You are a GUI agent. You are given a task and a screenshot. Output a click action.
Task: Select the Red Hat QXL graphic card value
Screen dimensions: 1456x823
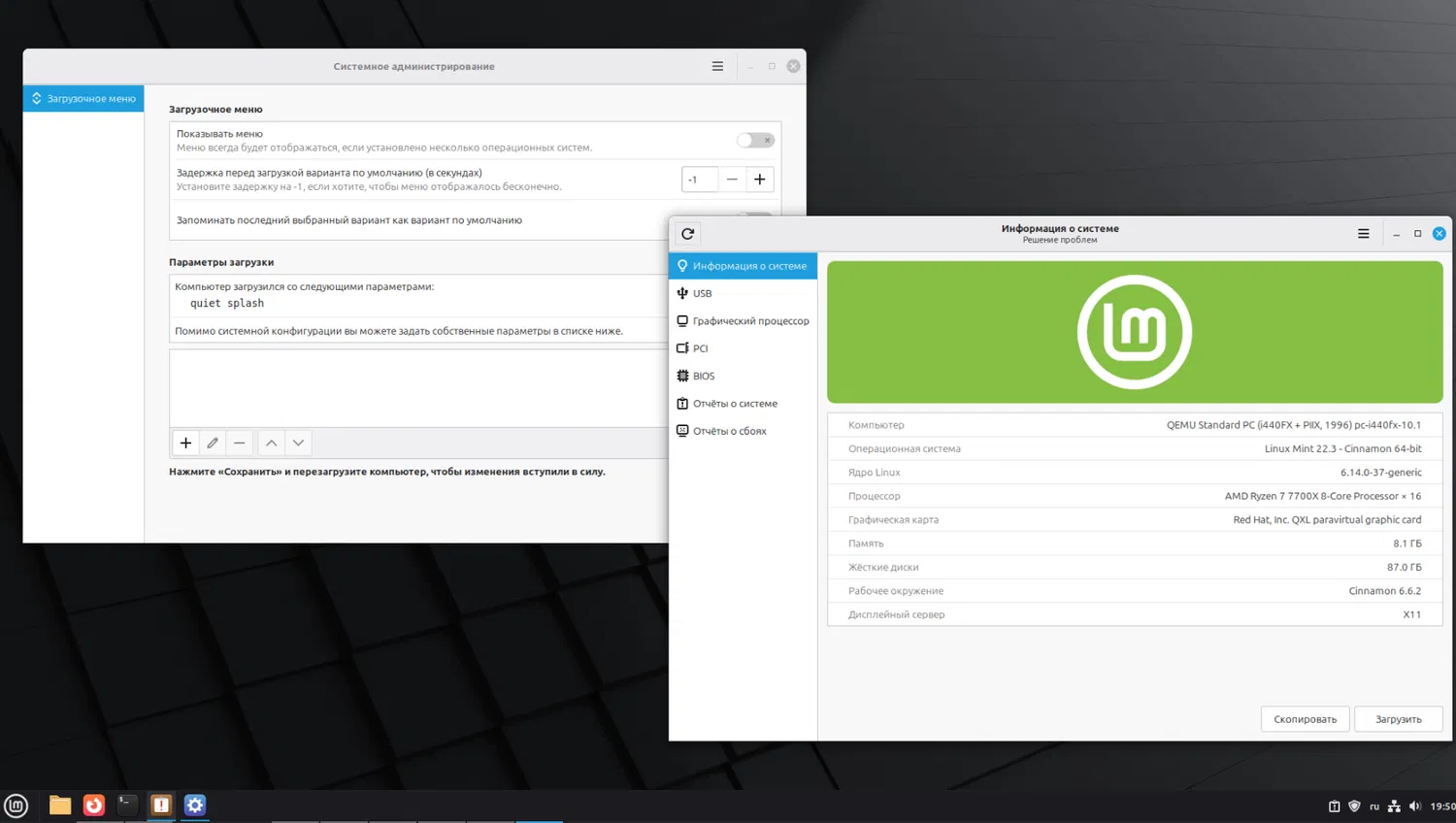tap(1328, 520)
